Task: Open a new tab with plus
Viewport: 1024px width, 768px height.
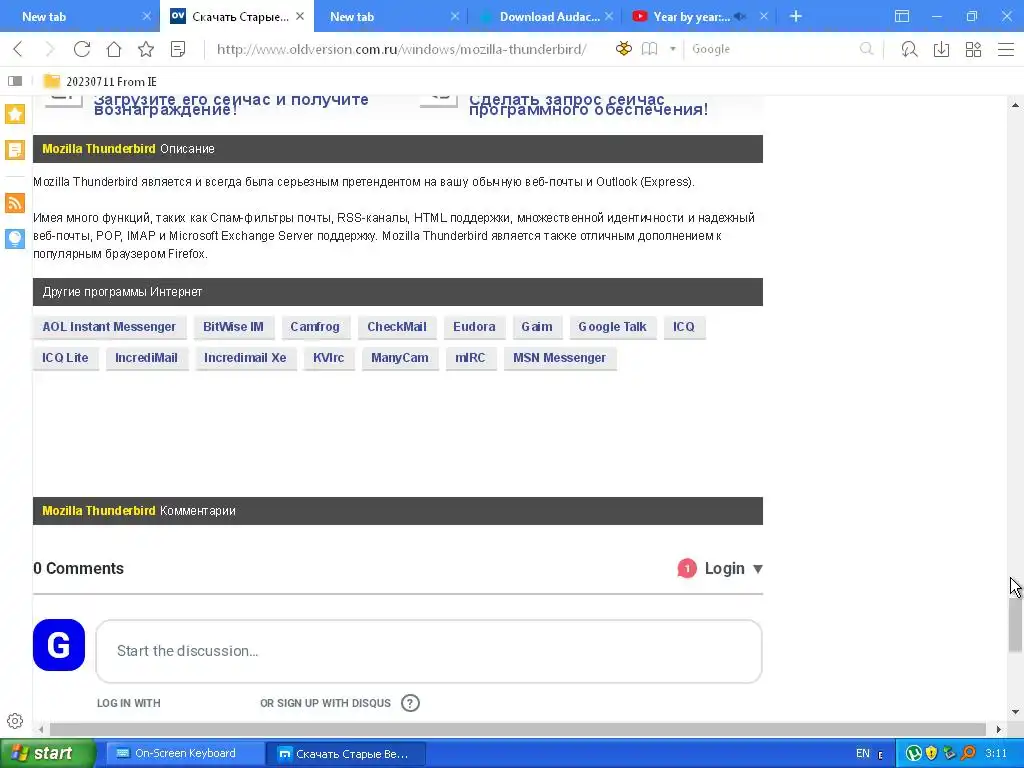Action: 795,16
